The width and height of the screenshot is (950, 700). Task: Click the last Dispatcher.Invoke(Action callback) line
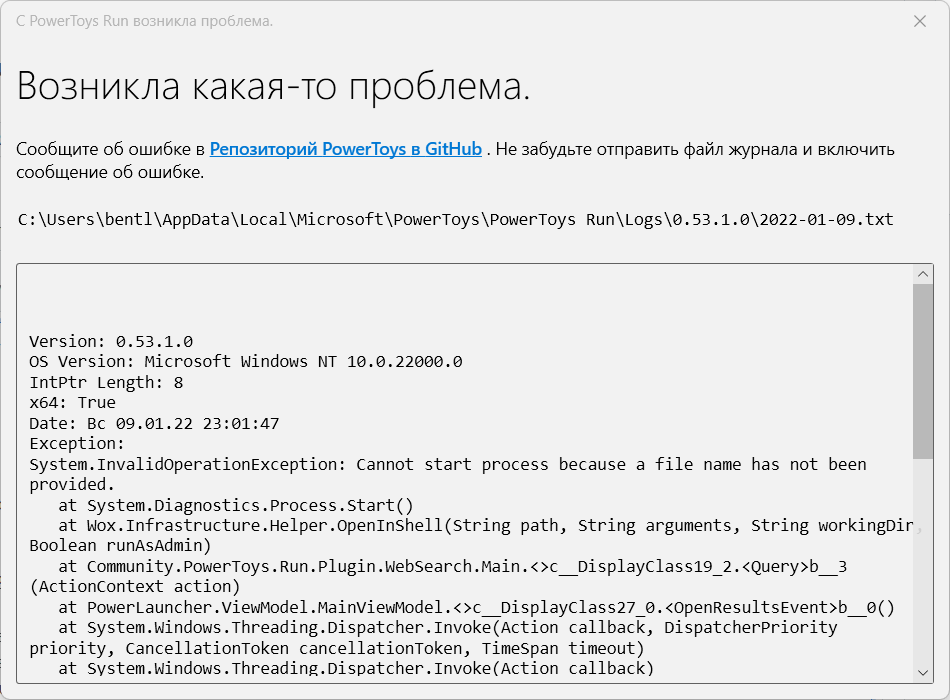pyautogui.click(x=356, y=668)
